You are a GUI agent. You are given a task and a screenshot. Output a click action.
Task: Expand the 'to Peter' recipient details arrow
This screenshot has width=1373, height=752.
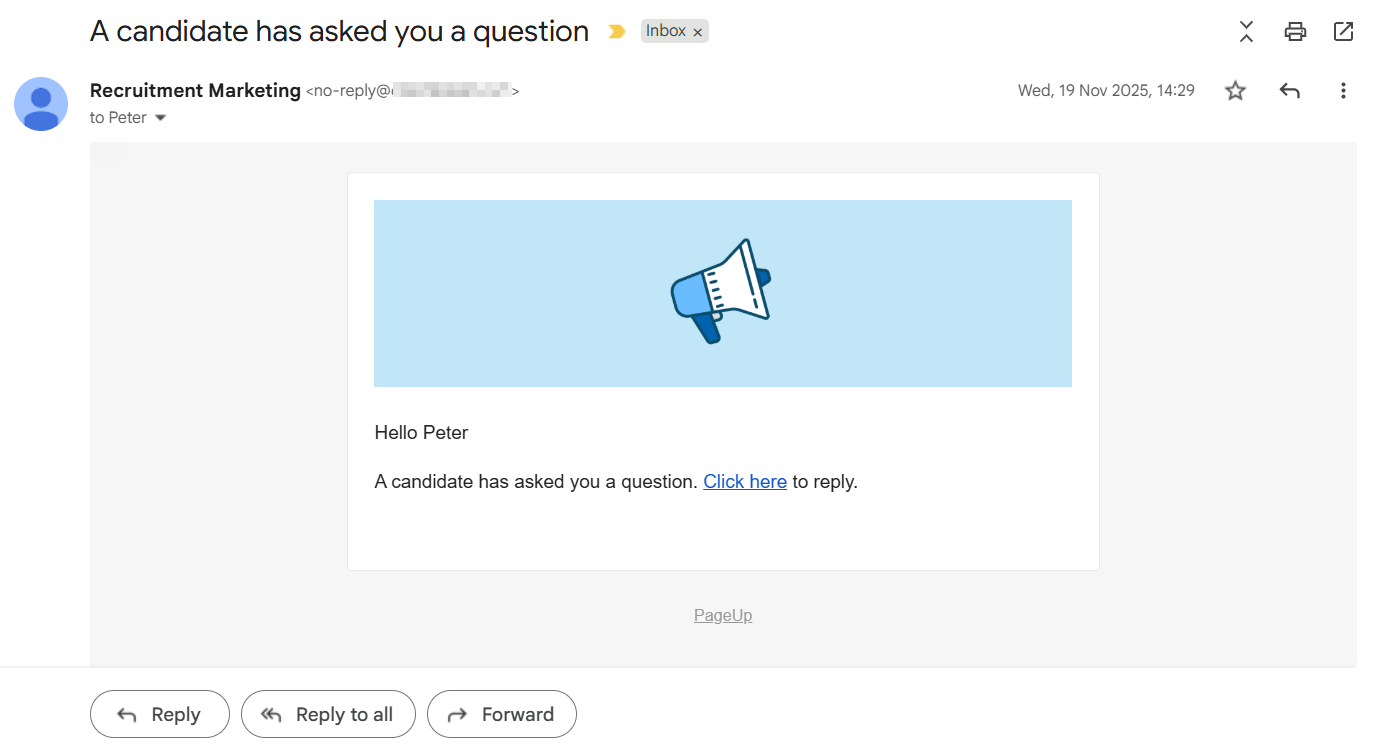pos(160,118)
